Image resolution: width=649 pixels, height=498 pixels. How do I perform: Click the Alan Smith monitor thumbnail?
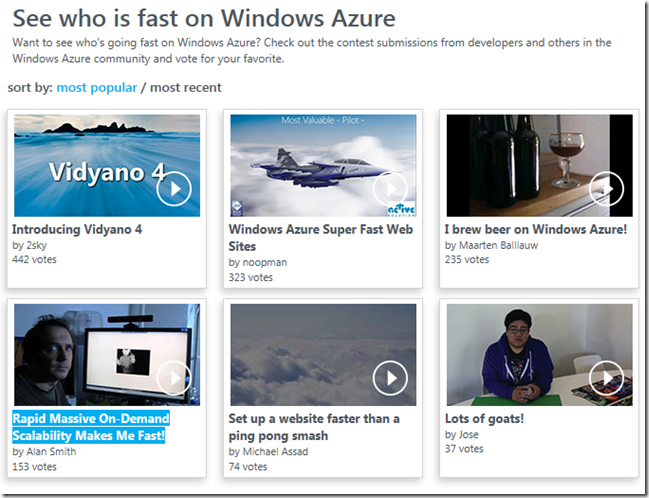coord(107,355)
